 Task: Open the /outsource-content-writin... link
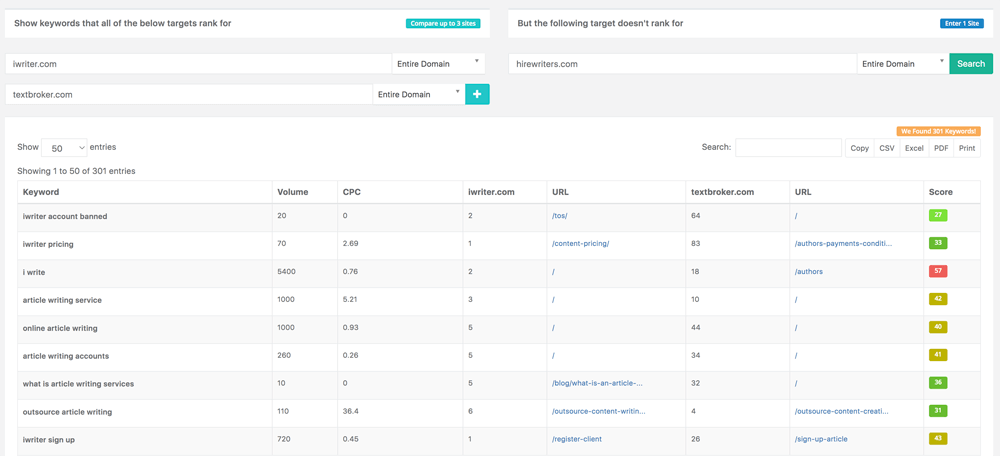(x=598, y=412)
